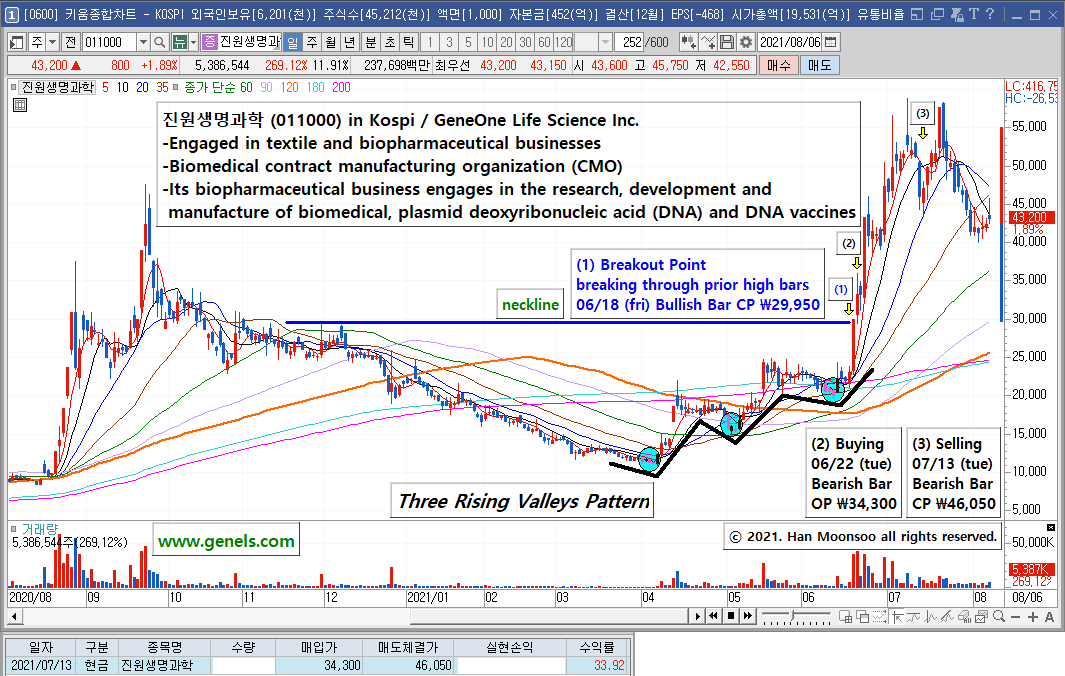Click the title bar layout window icon
Image resolution: width=1065 pixels, height=676 pixels.
(x=917, y=14)
